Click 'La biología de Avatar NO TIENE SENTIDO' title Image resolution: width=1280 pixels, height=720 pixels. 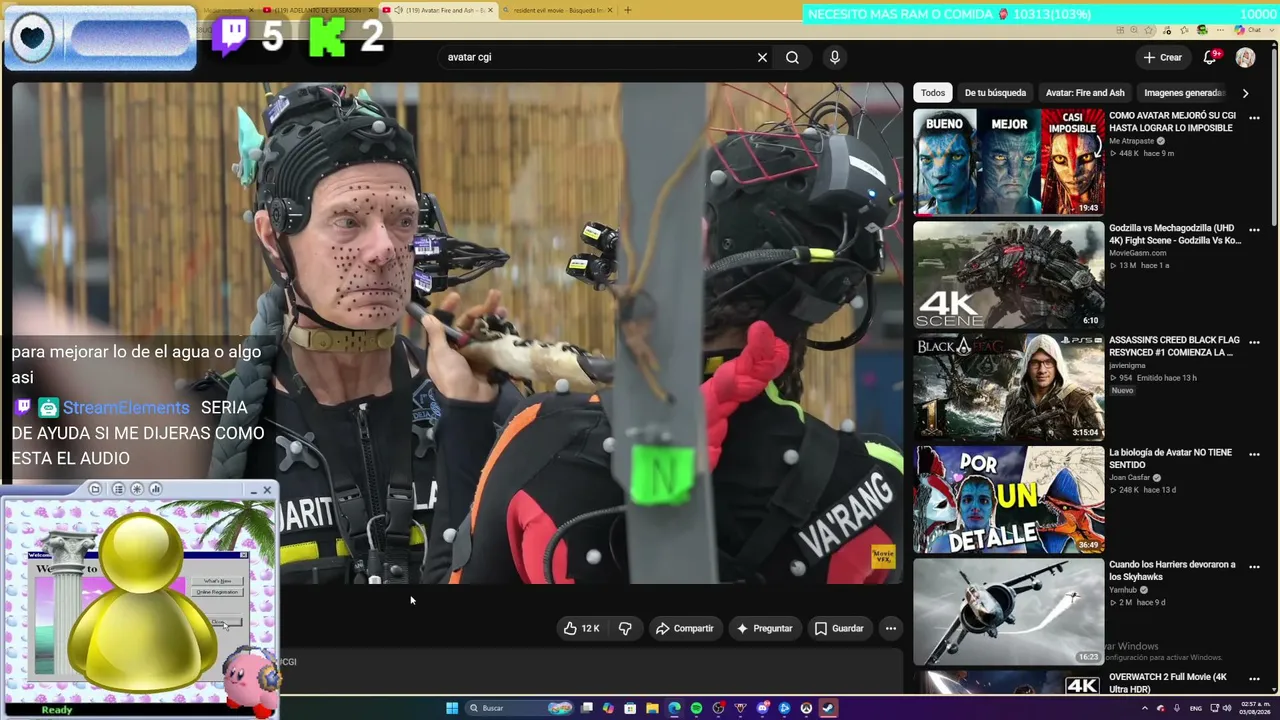1170,459
